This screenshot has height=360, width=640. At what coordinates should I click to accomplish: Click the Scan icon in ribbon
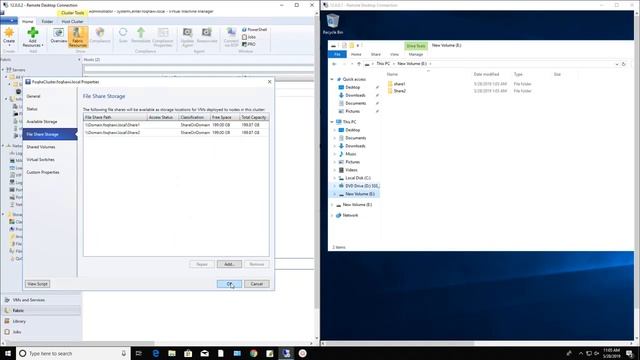point(123,35)
